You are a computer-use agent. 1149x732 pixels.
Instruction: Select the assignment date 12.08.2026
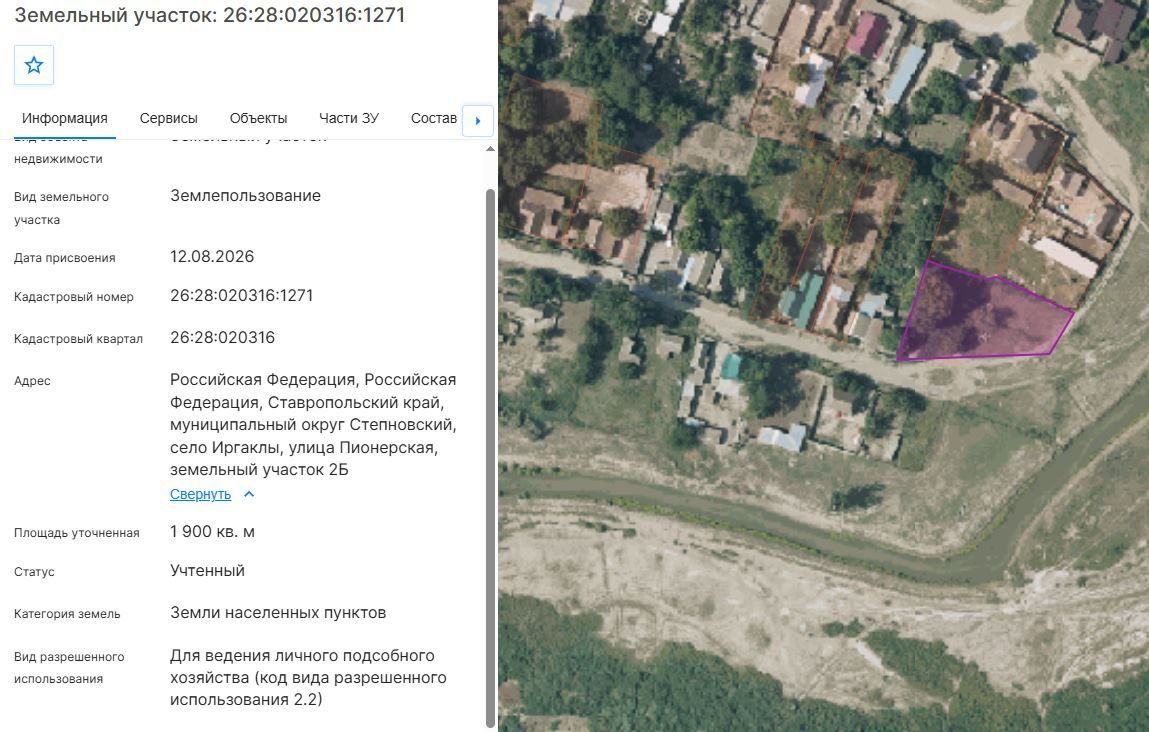[212, 256]
